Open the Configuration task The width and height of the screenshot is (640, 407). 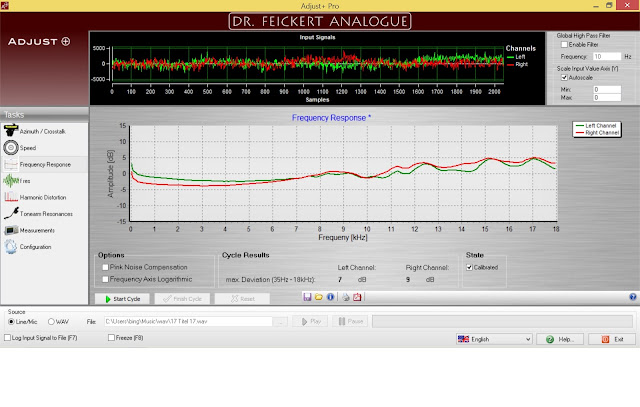(44, 247)
